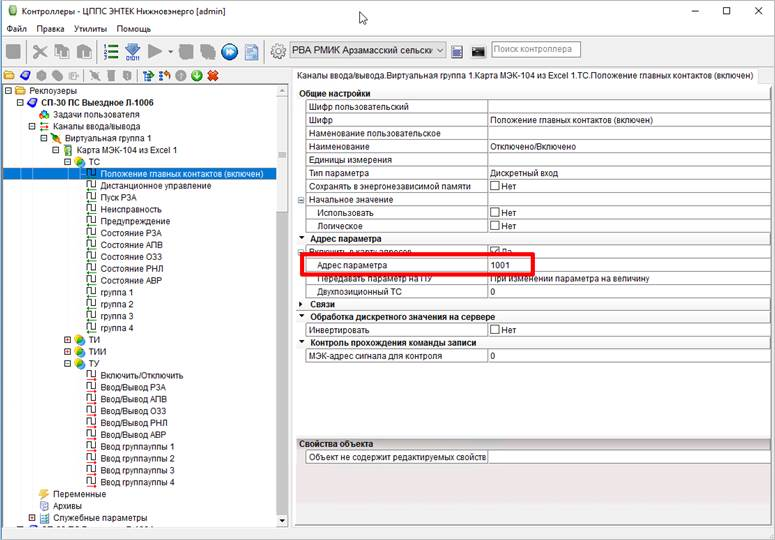The image size is (775, 540).
Task: Click the Поиск контроллера search field
Action: pos(536,49)
